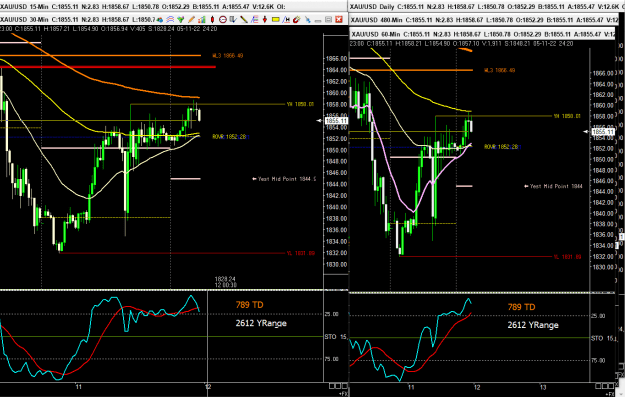Viewport: 625px width, 397px height.
Task: Click the YH 1858.01 label in right chart
Action: tap(567, 116)
